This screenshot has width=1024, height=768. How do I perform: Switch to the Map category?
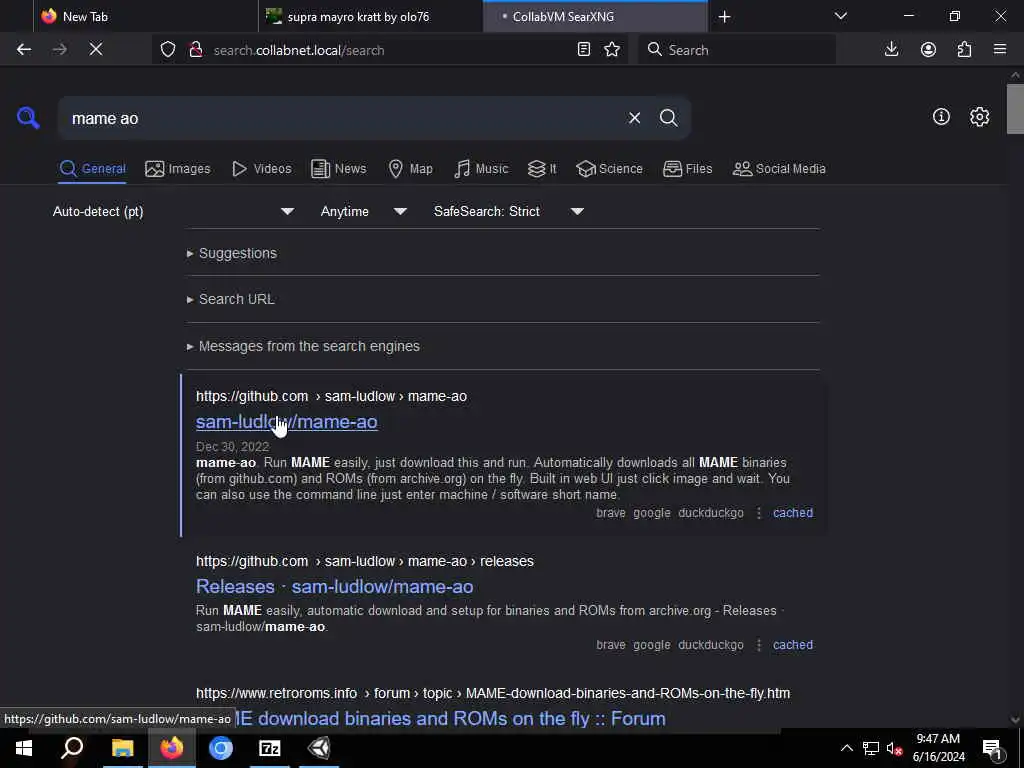click(410, 168)
